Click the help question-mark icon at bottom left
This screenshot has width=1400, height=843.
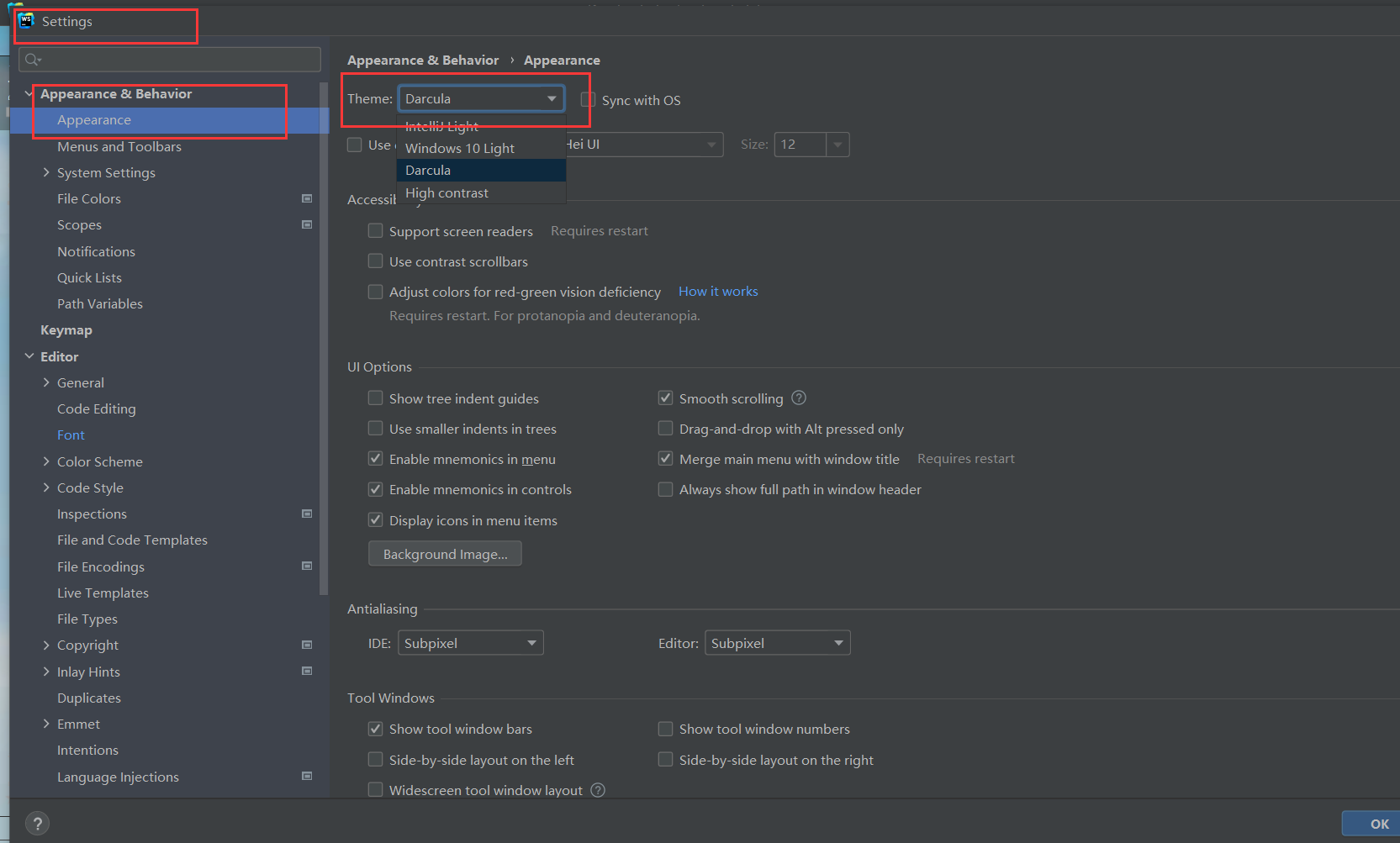37,823
